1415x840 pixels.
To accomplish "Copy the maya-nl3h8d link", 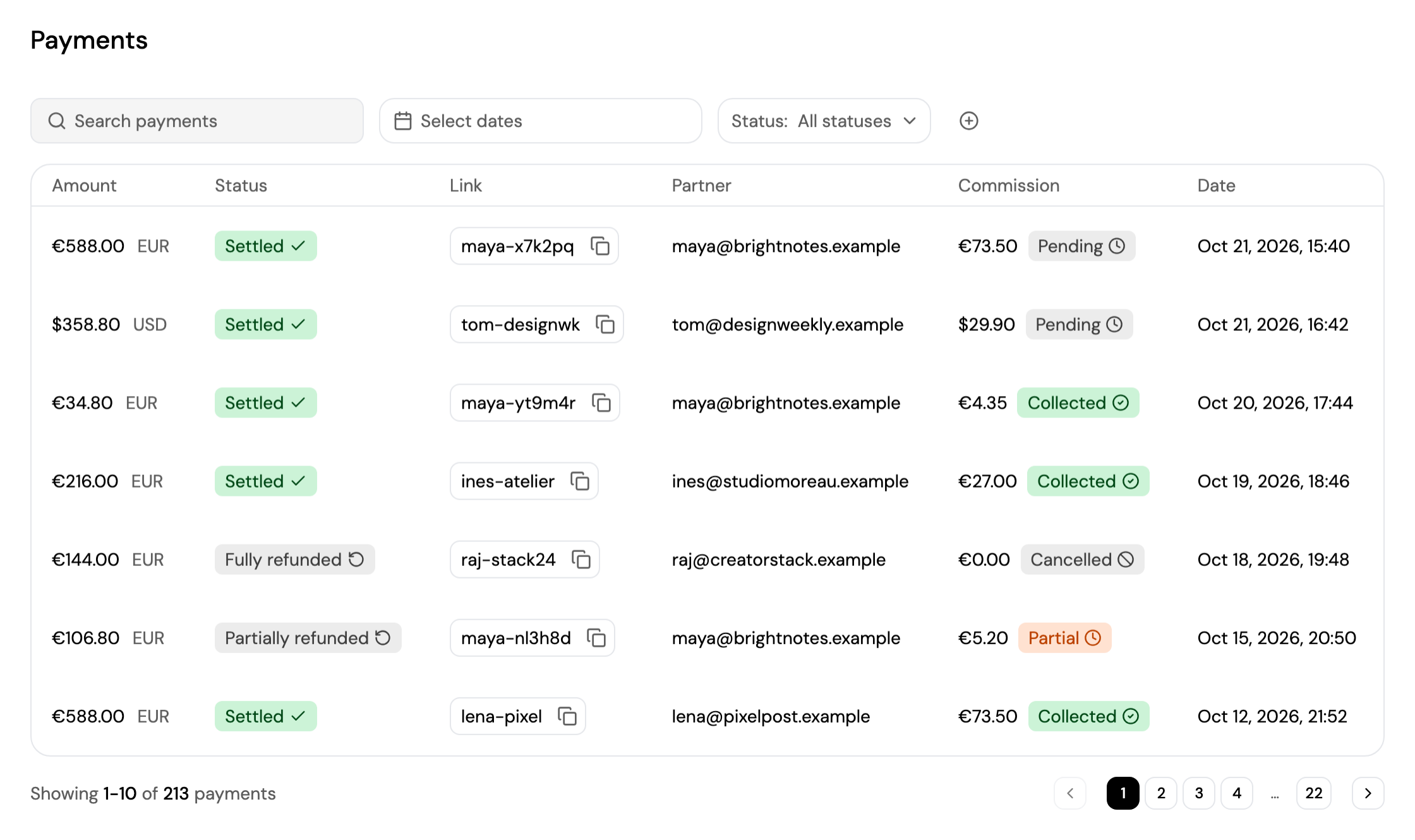I will click(x=596, y=637).
